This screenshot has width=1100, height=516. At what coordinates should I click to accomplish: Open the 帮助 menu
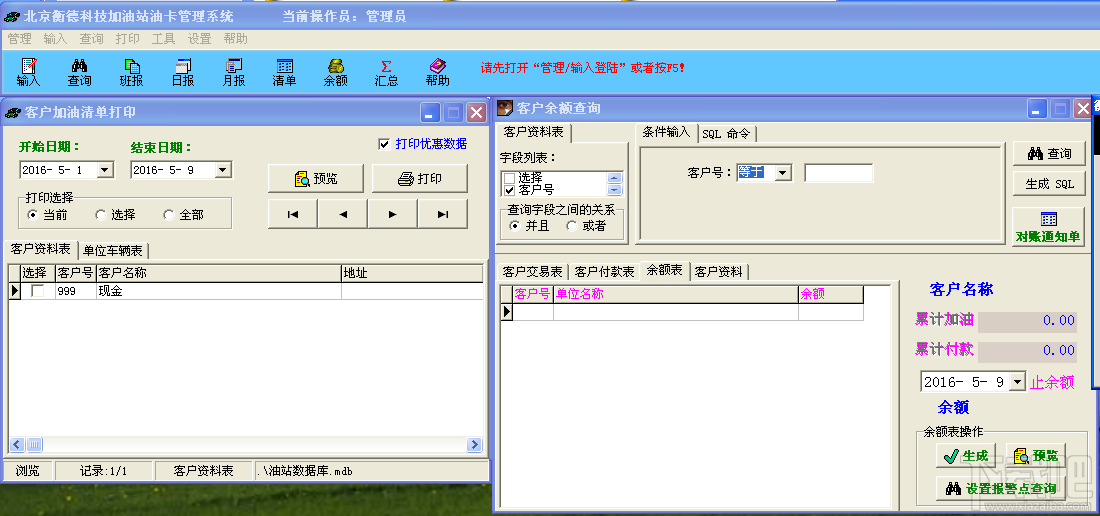[x=236, y=39]
